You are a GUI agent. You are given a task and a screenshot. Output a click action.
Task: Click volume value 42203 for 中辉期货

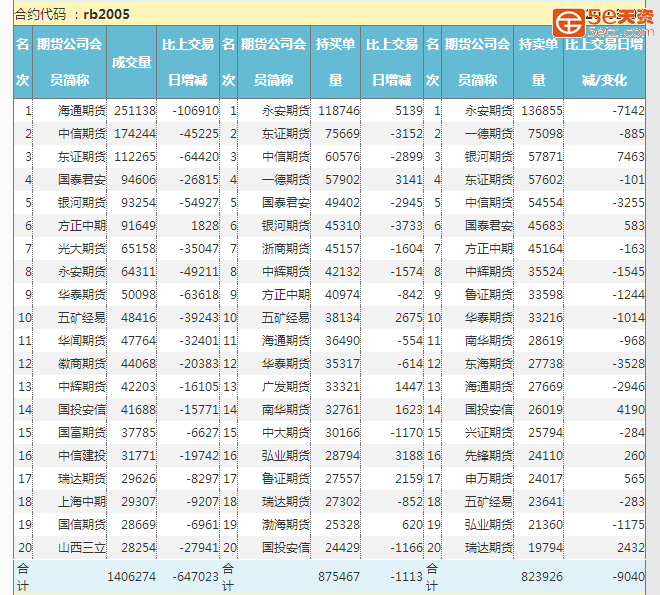point(138,387)
